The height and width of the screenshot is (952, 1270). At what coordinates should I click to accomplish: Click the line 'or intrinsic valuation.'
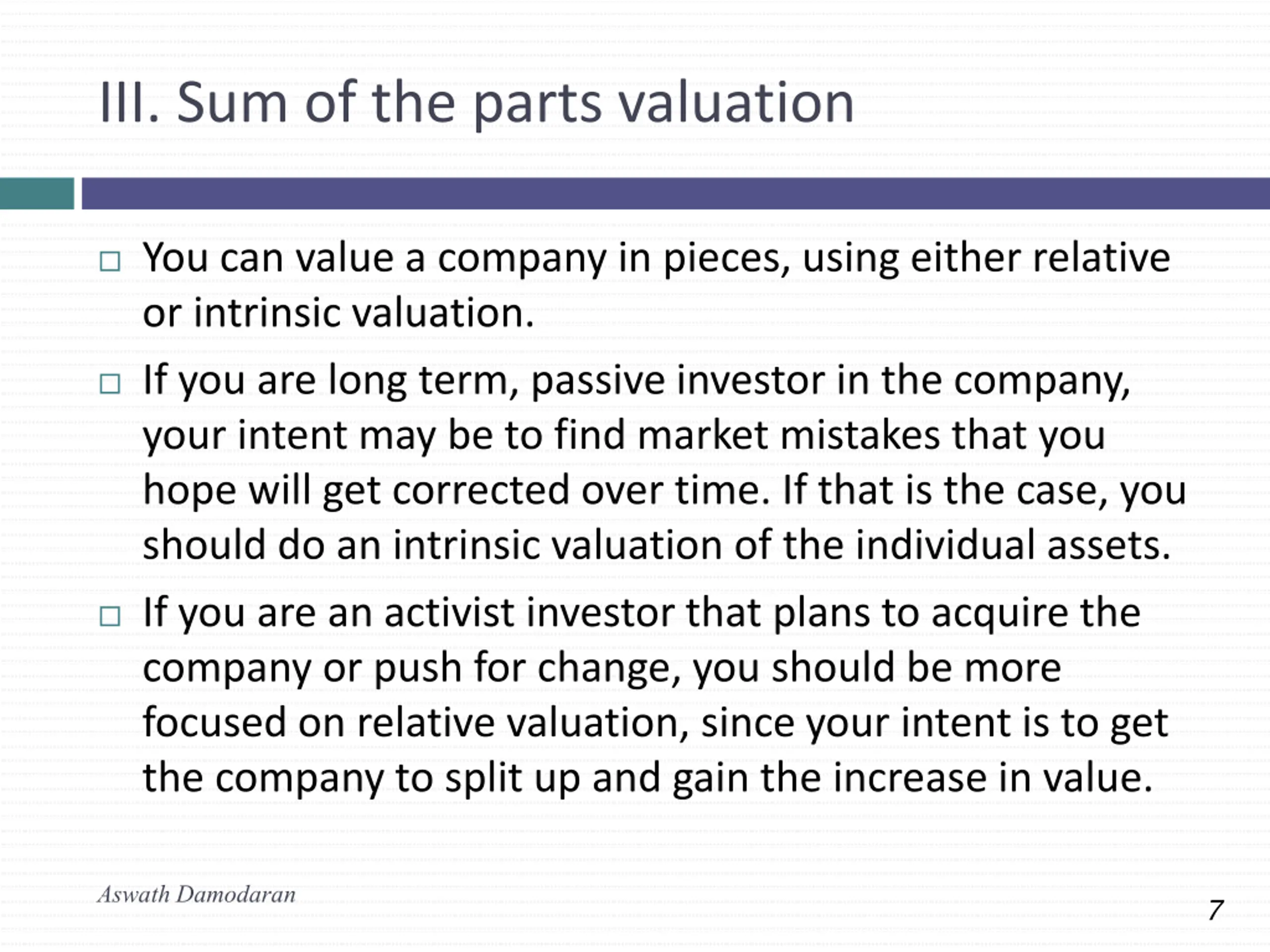(339, 314)
